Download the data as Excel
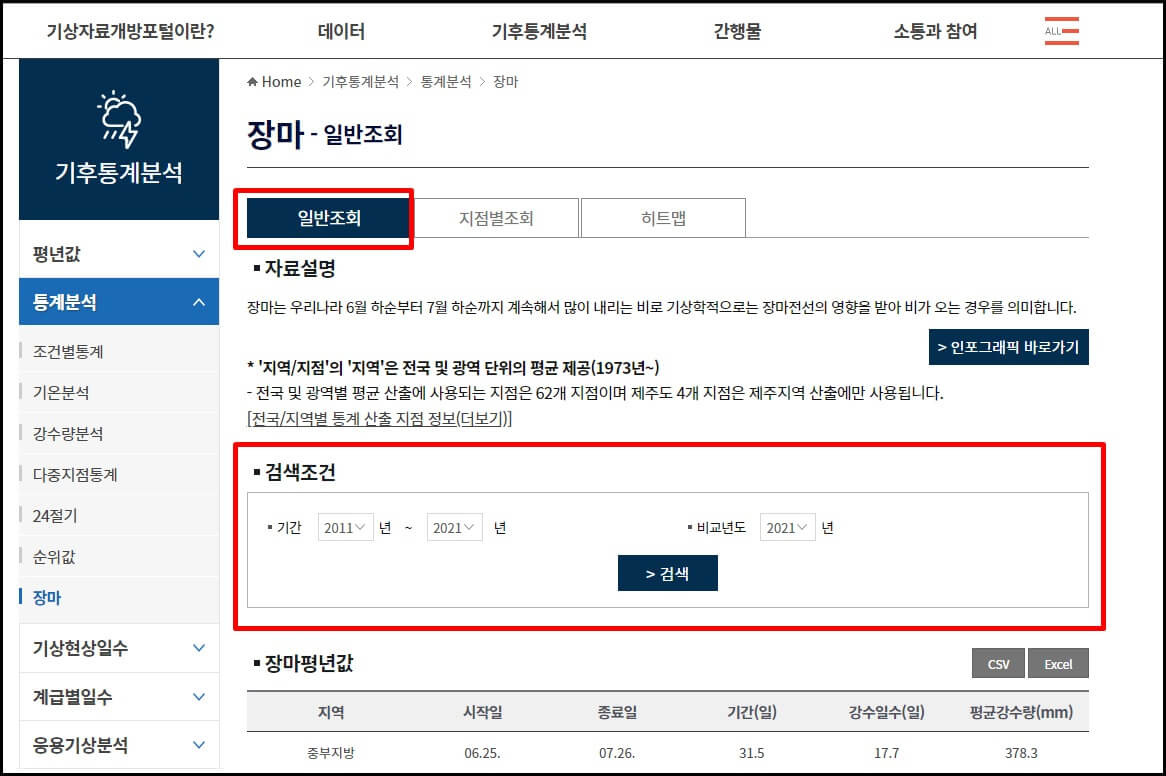 coord(1058,663)
